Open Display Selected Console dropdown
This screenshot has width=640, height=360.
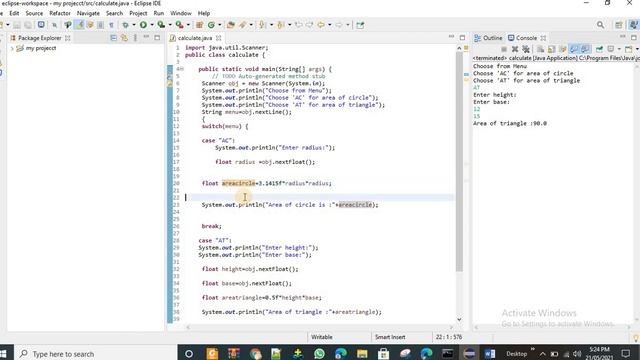pos(619,49)
